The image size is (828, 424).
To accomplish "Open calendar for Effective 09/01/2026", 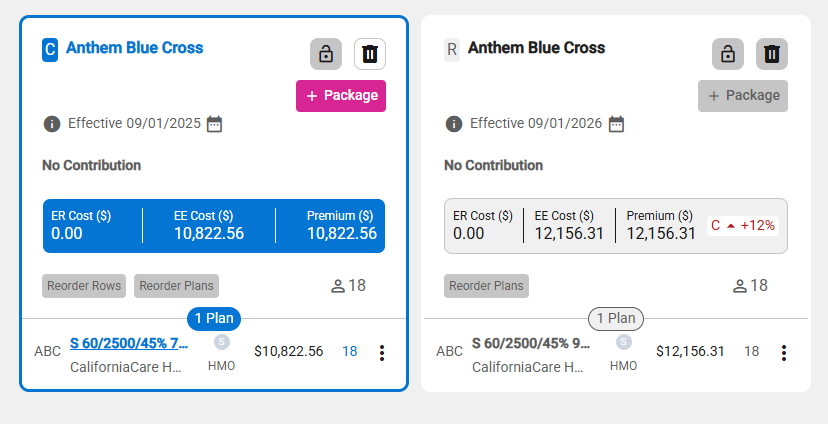I will (616, 124).
